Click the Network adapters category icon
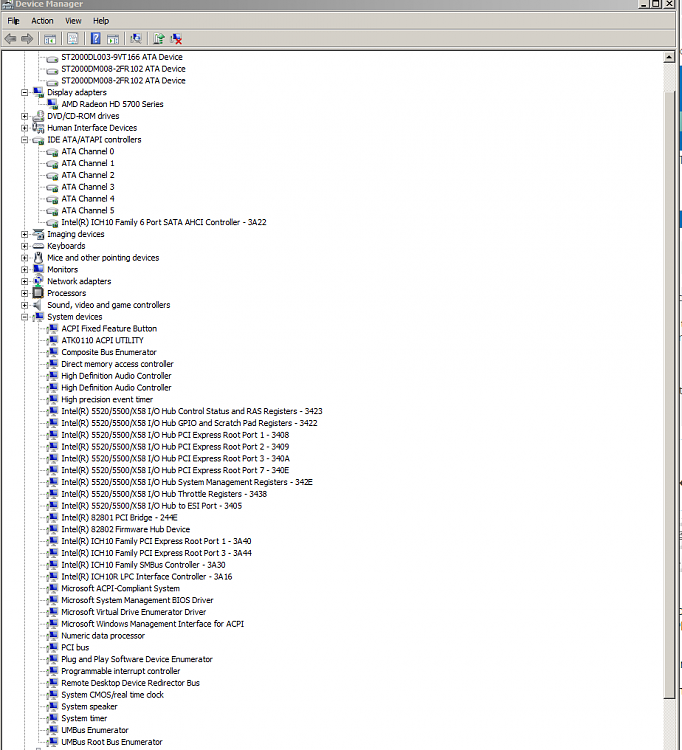This screenshot has width=682, height=750. tap(38, 281)
